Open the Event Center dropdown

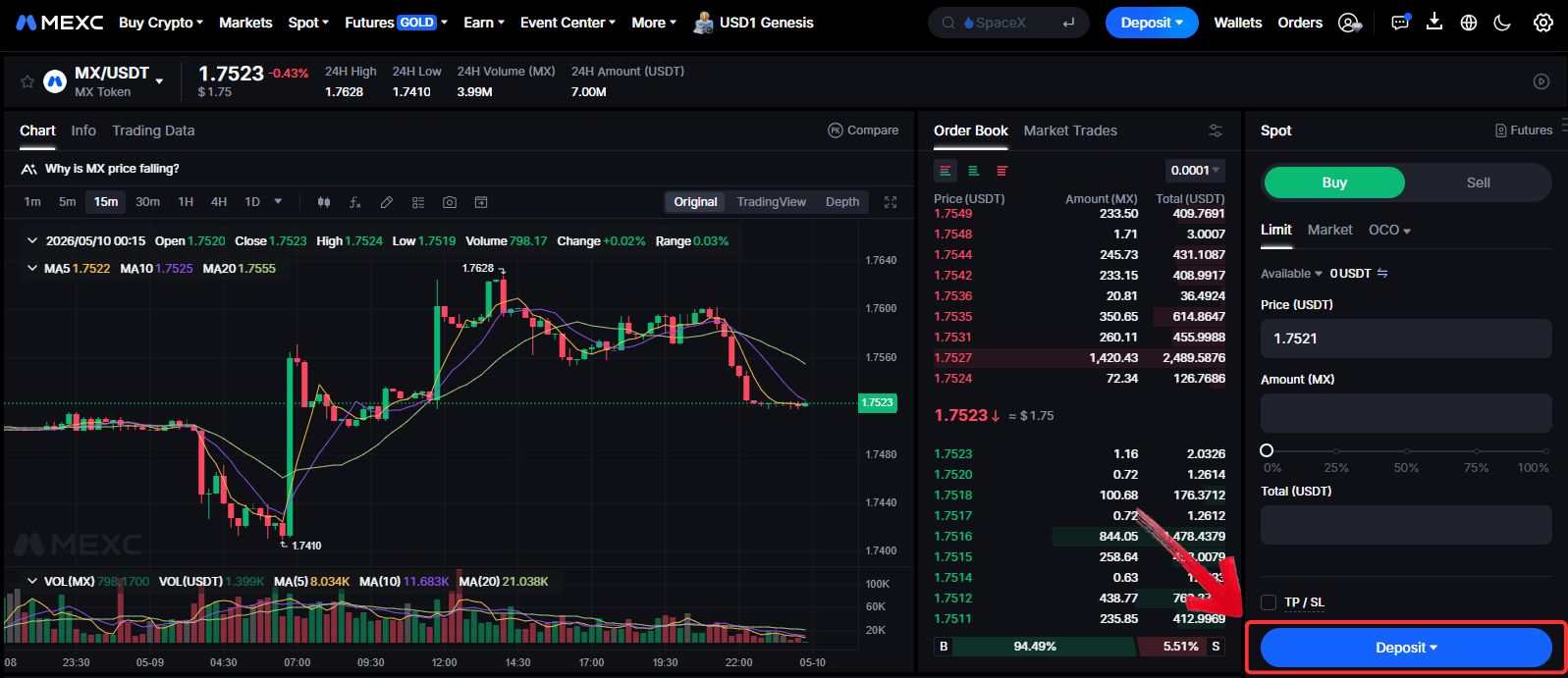tap(568, 23)
